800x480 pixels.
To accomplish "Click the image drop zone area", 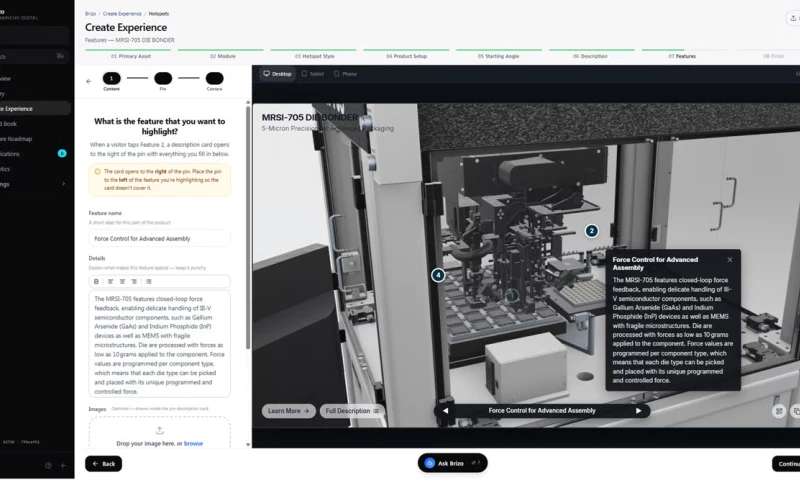I will pyautogui.click(x=160, y=434).
